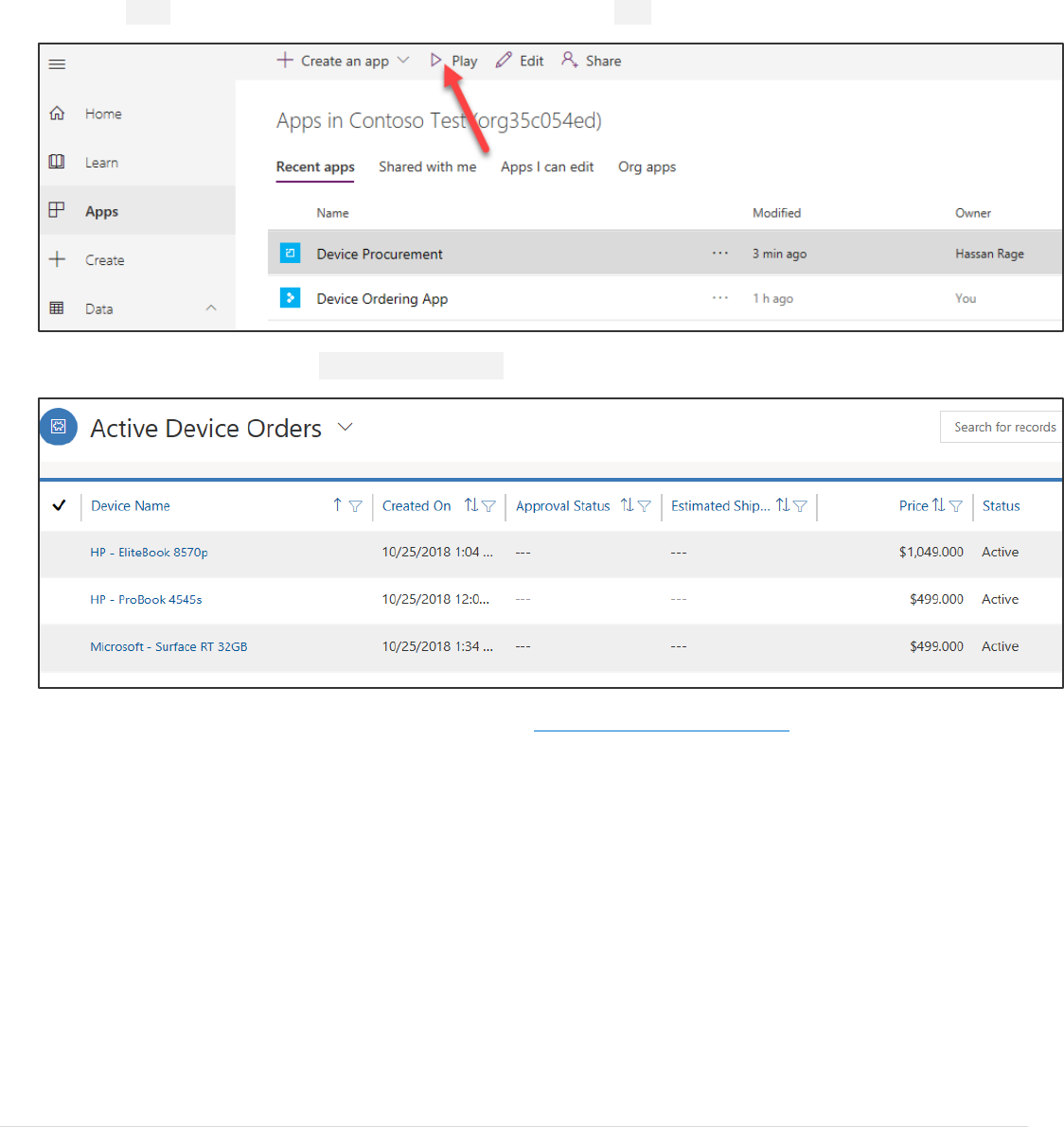This screenshot has height=1127, width=1064.
Task: Click the 10/25/2018 1:34 created date cell
Action: point(437,646)
